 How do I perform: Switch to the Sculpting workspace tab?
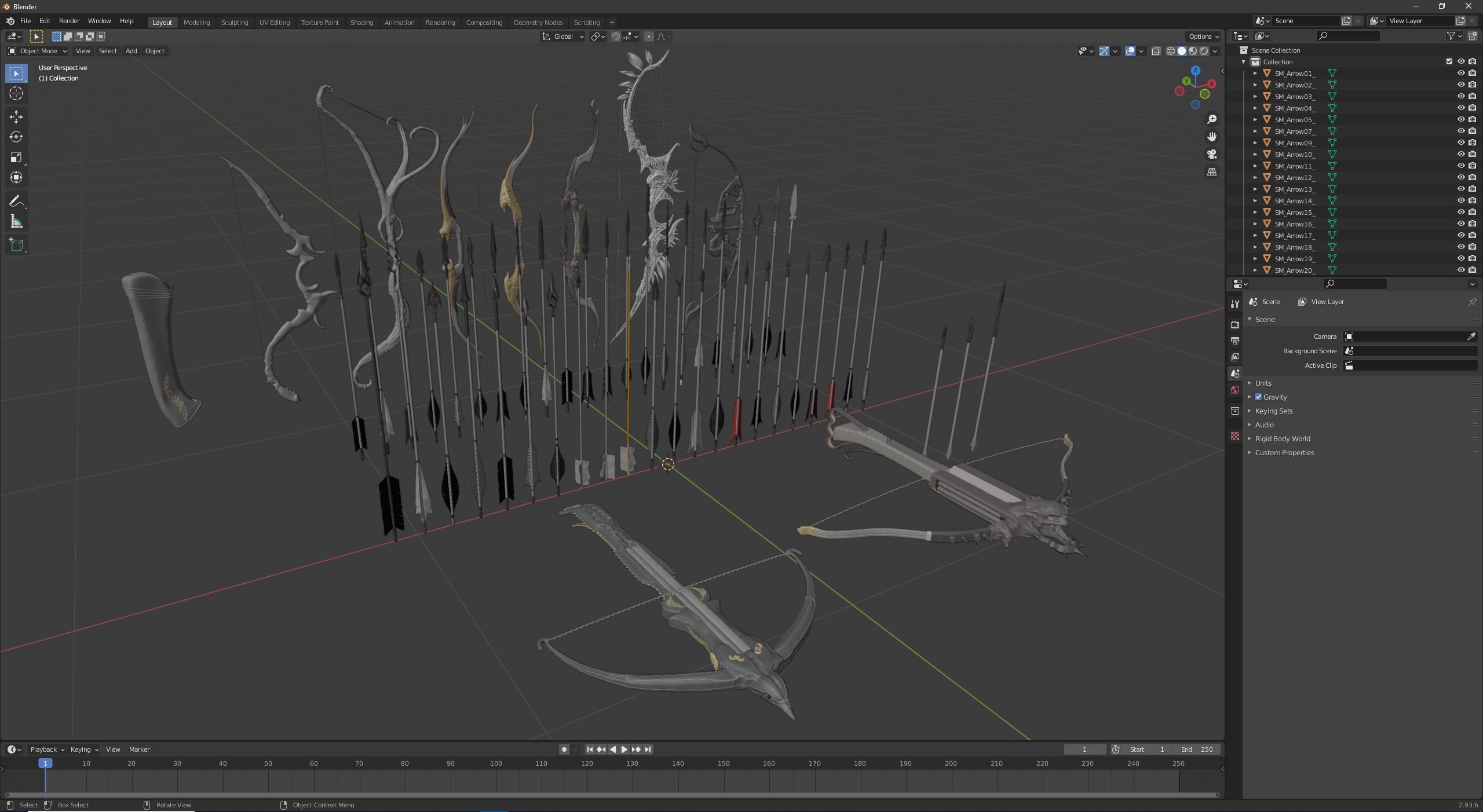coord(234,22)
